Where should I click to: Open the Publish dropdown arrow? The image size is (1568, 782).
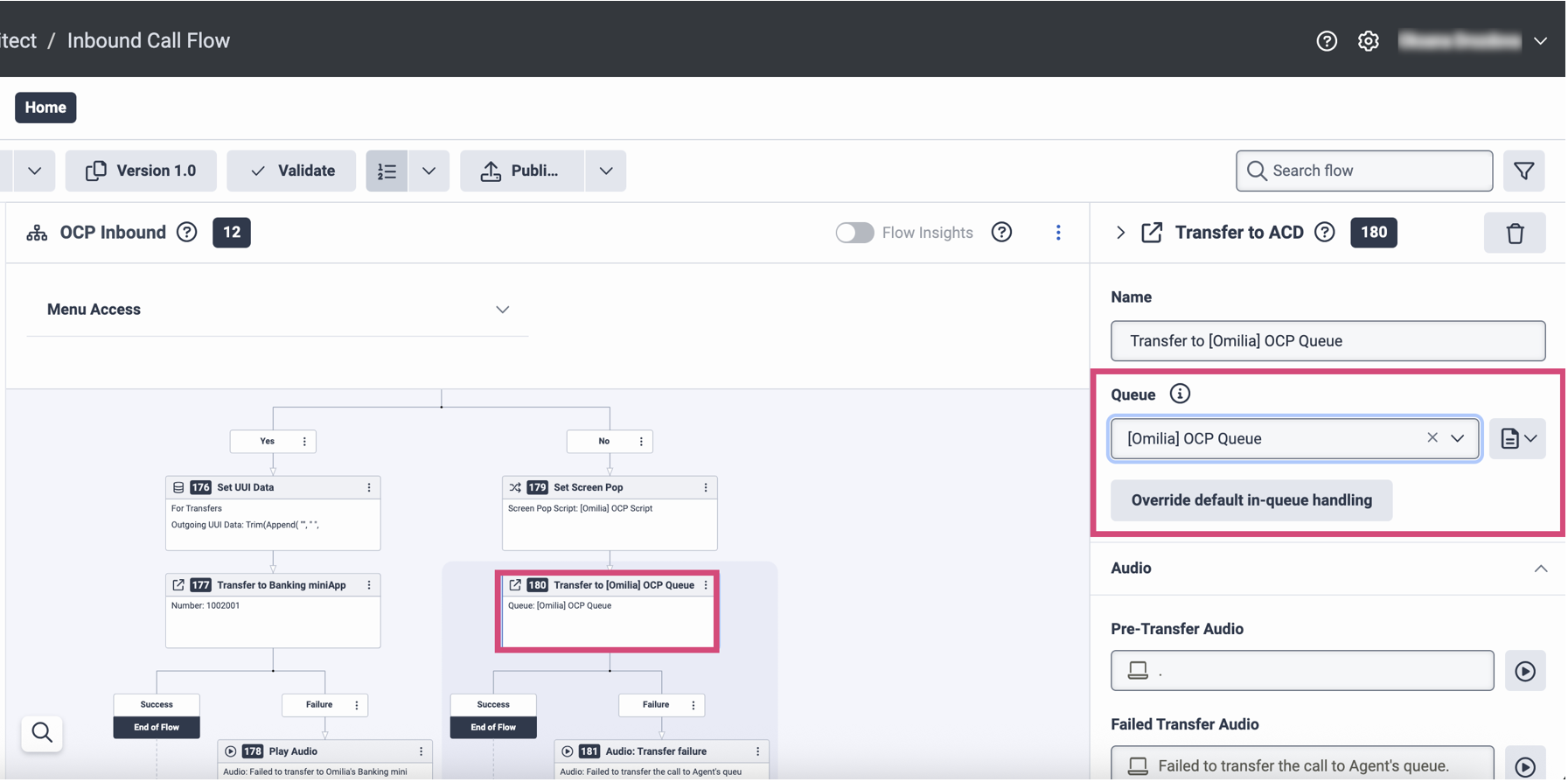pyautogui.click(x=605, y=171)
